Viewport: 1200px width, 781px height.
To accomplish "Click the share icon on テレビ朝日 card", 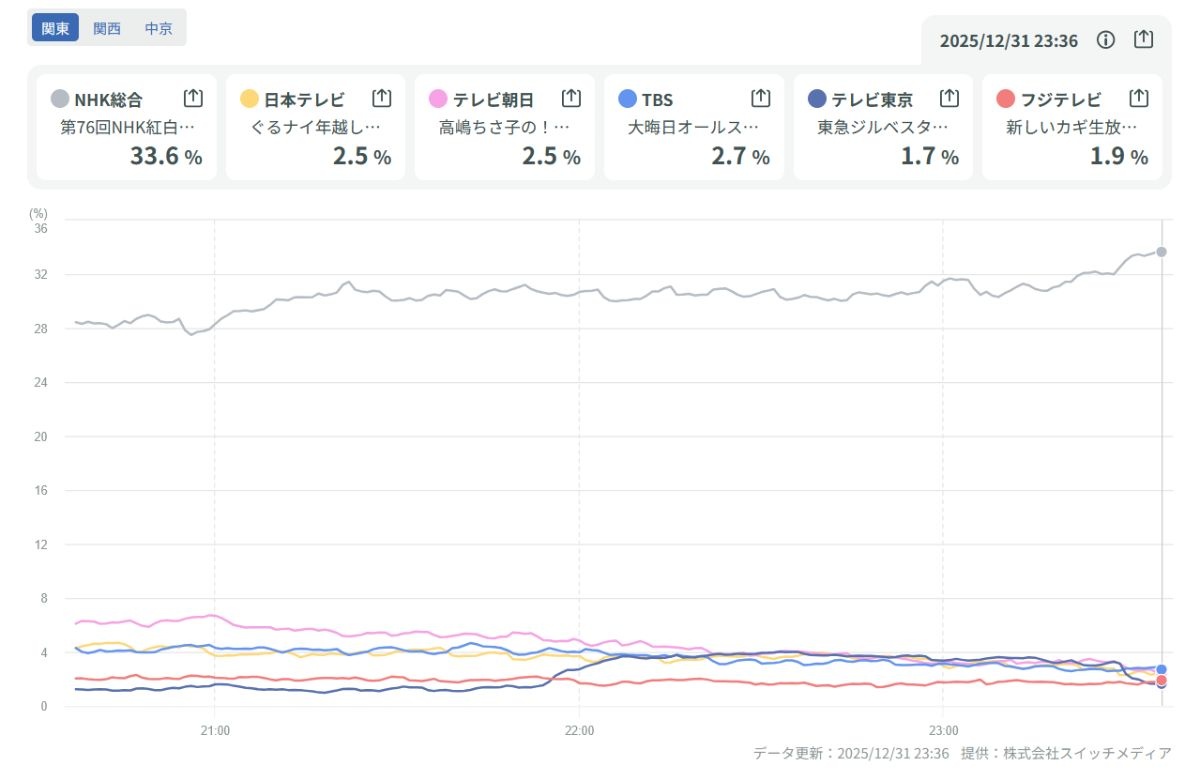I will [571, 98].
